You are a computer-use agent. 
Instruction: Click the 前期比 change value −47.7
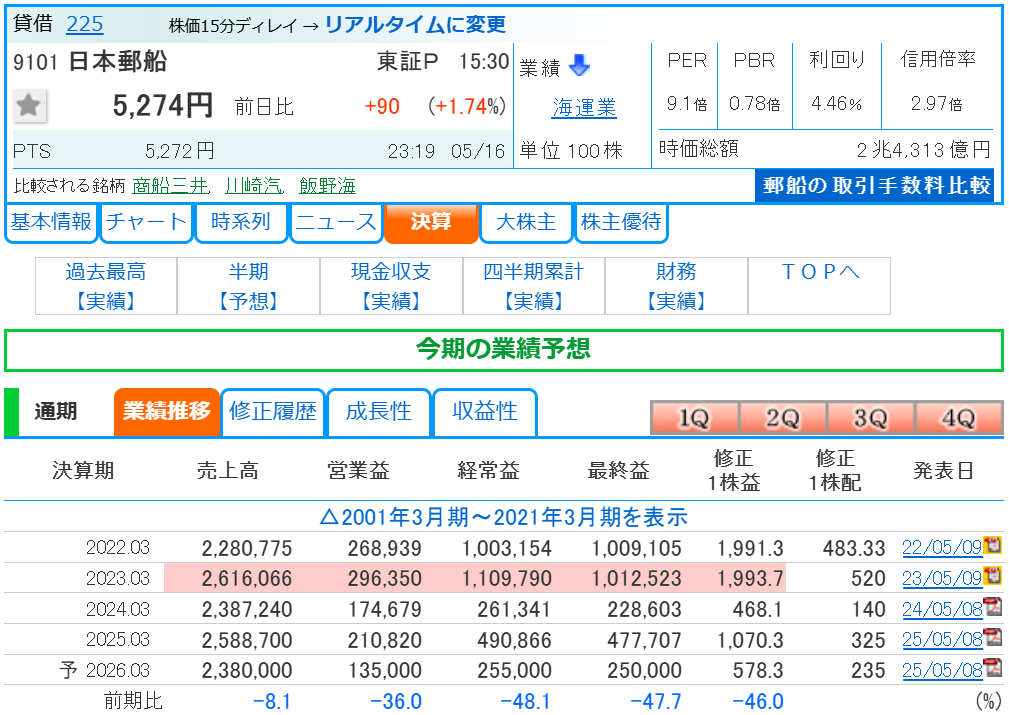pyautogui.click(x=655, y=701)
